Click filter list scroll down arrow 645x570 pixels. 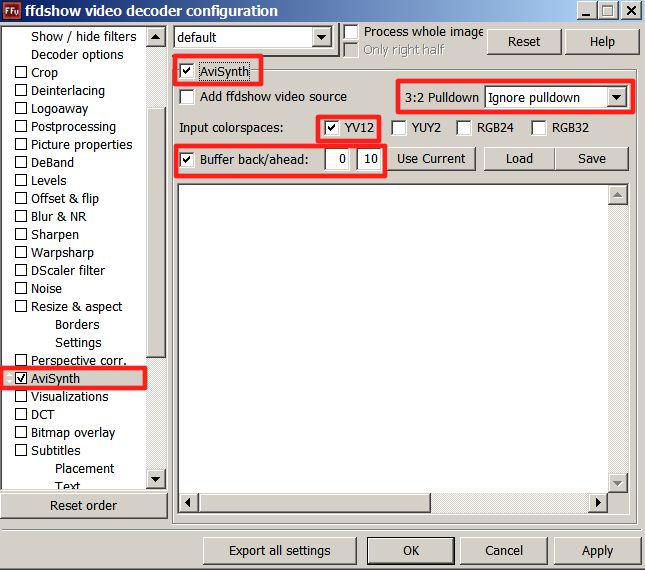[156, 479]
